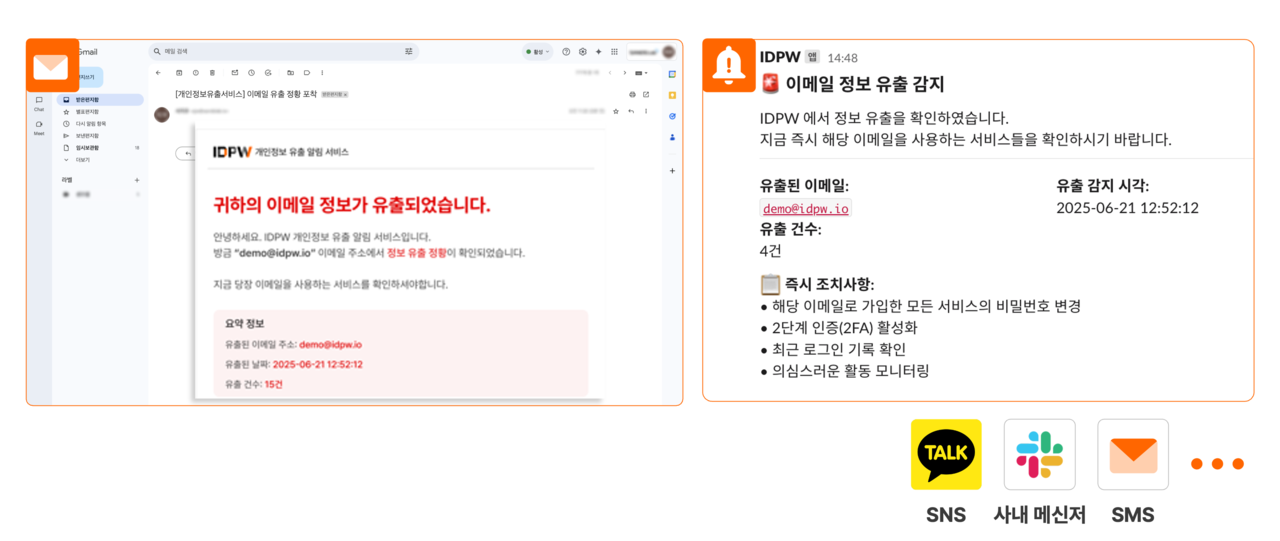Click the plus add-ons icon in side panel
This screenshot has width=1280, height=541.
click(x=672, y=171)
